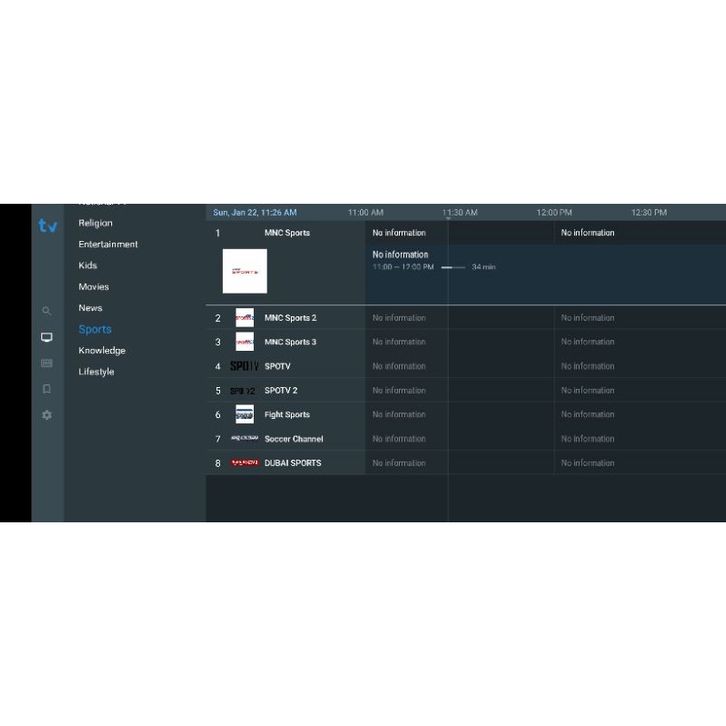The image size is (726, 726).
Task: Click the Fight Sports channel logo
Action: point(244,414)
